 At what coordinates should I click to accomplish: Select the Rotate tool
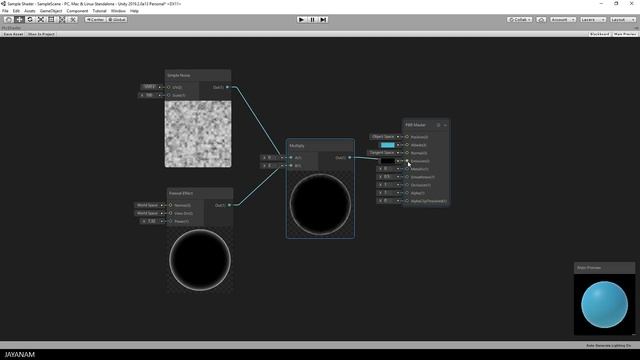click(30, 20)
